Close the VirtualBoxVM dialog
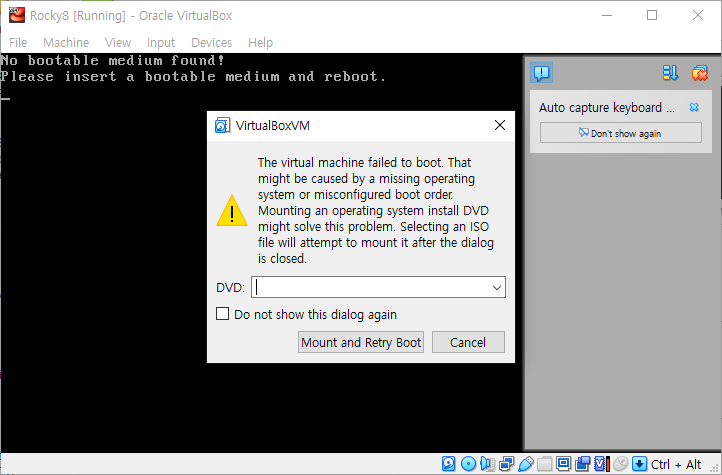The width and height of the screenshot is (722, 475). point(500,125)
